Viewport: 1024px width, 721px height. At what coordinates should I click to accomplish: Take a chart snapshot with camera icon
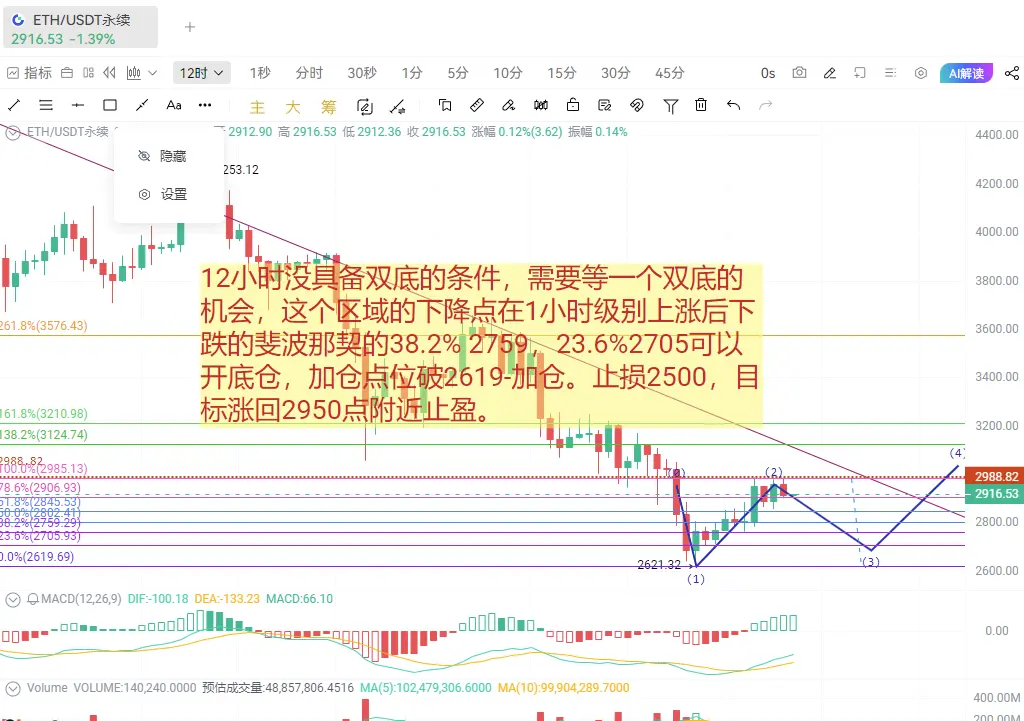coord(799,72)
